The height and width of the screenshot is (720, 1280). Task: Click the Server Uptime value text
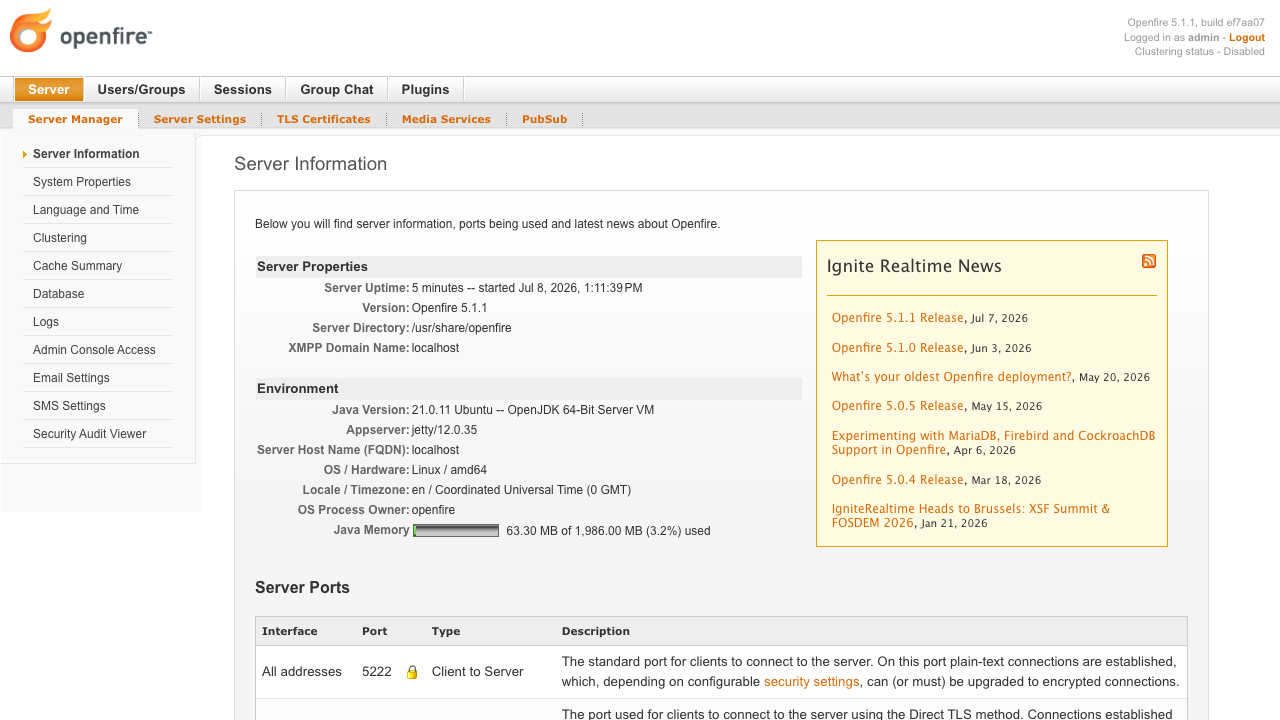pyautogui.click(x=527, y=288)
